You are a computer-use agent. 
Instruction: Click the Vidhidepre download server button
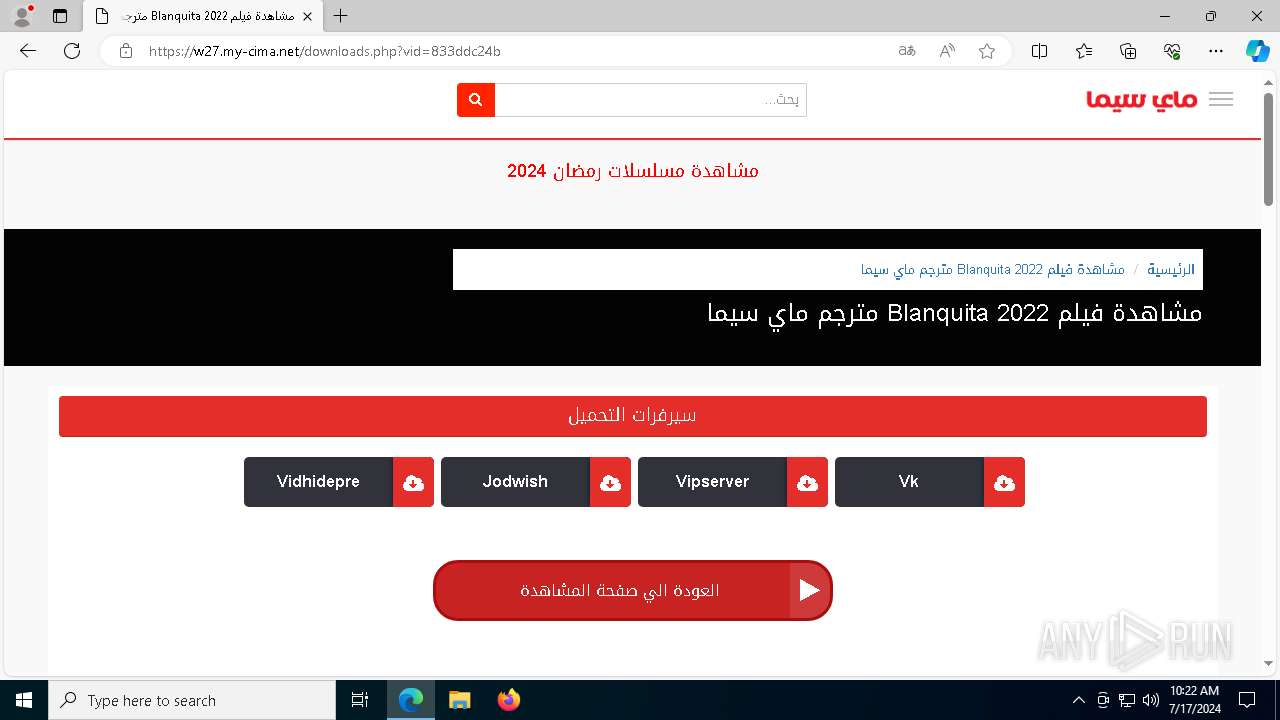pyautogui.click(x=339, y=482)
